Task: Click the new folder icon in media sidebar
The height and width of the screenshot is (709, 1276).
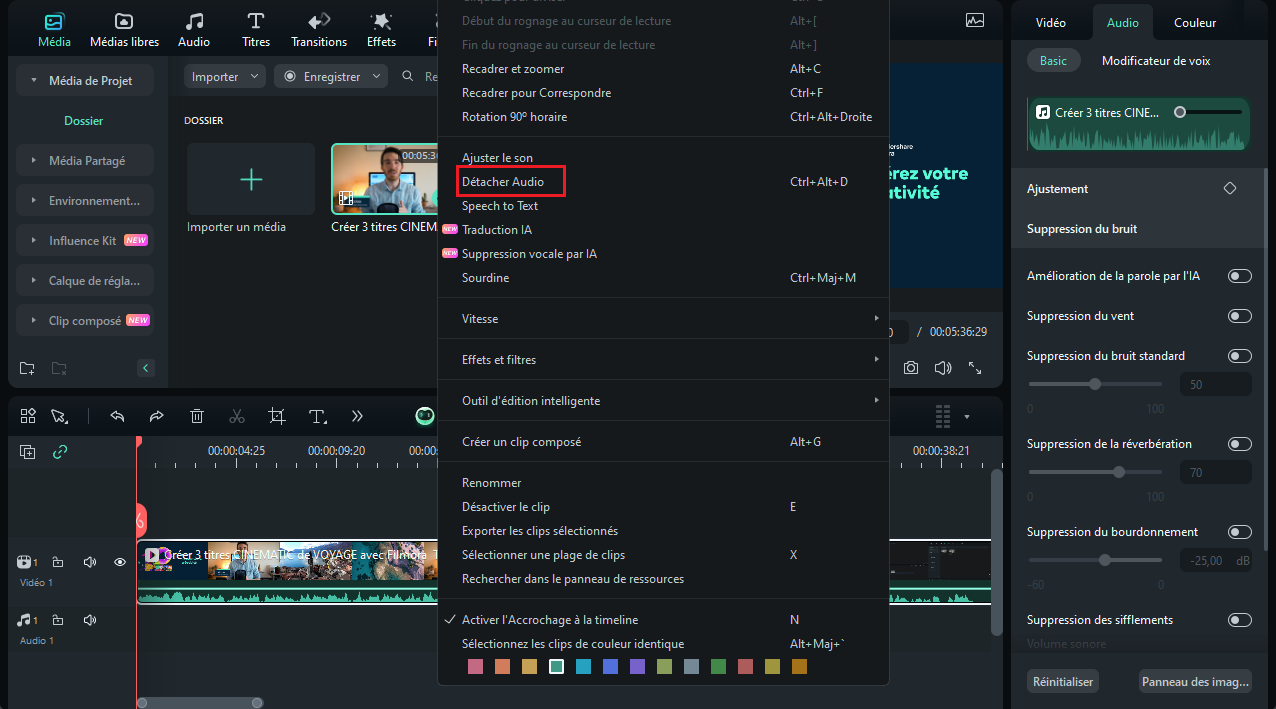Action: [x=27, y=368]
